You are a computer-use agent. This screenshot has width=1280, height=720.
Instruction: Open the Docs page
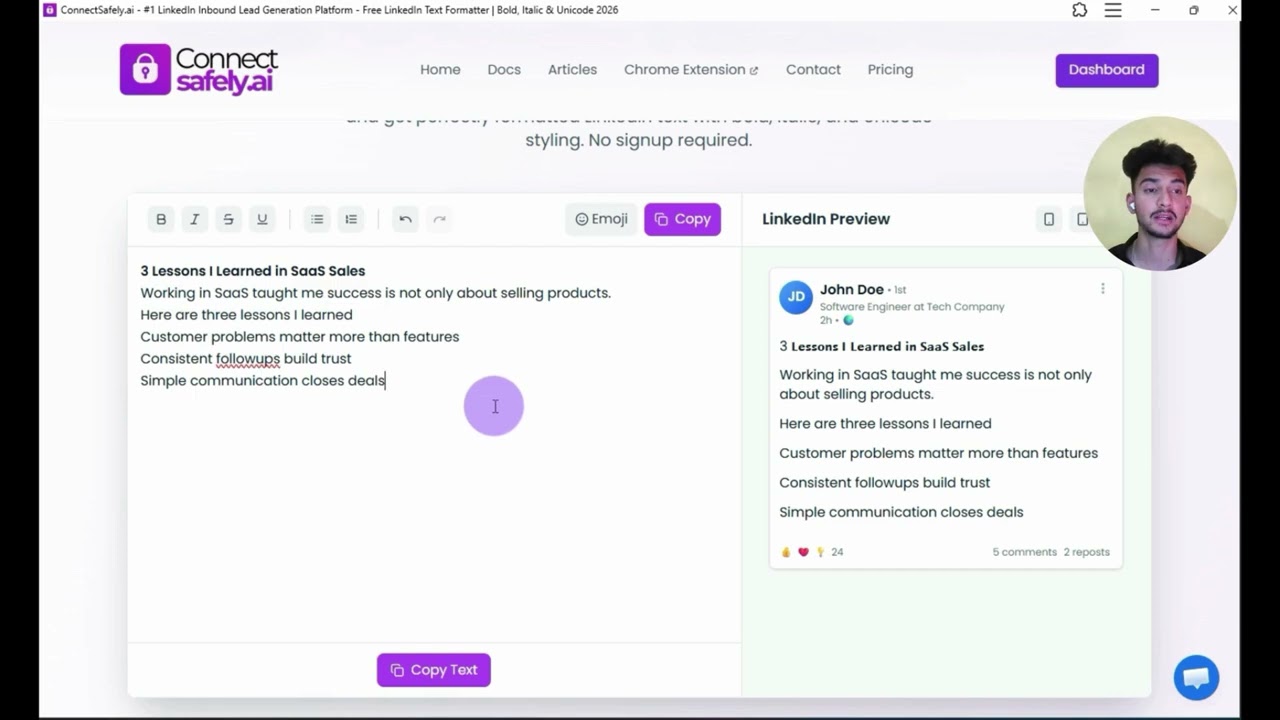point(504,70)
